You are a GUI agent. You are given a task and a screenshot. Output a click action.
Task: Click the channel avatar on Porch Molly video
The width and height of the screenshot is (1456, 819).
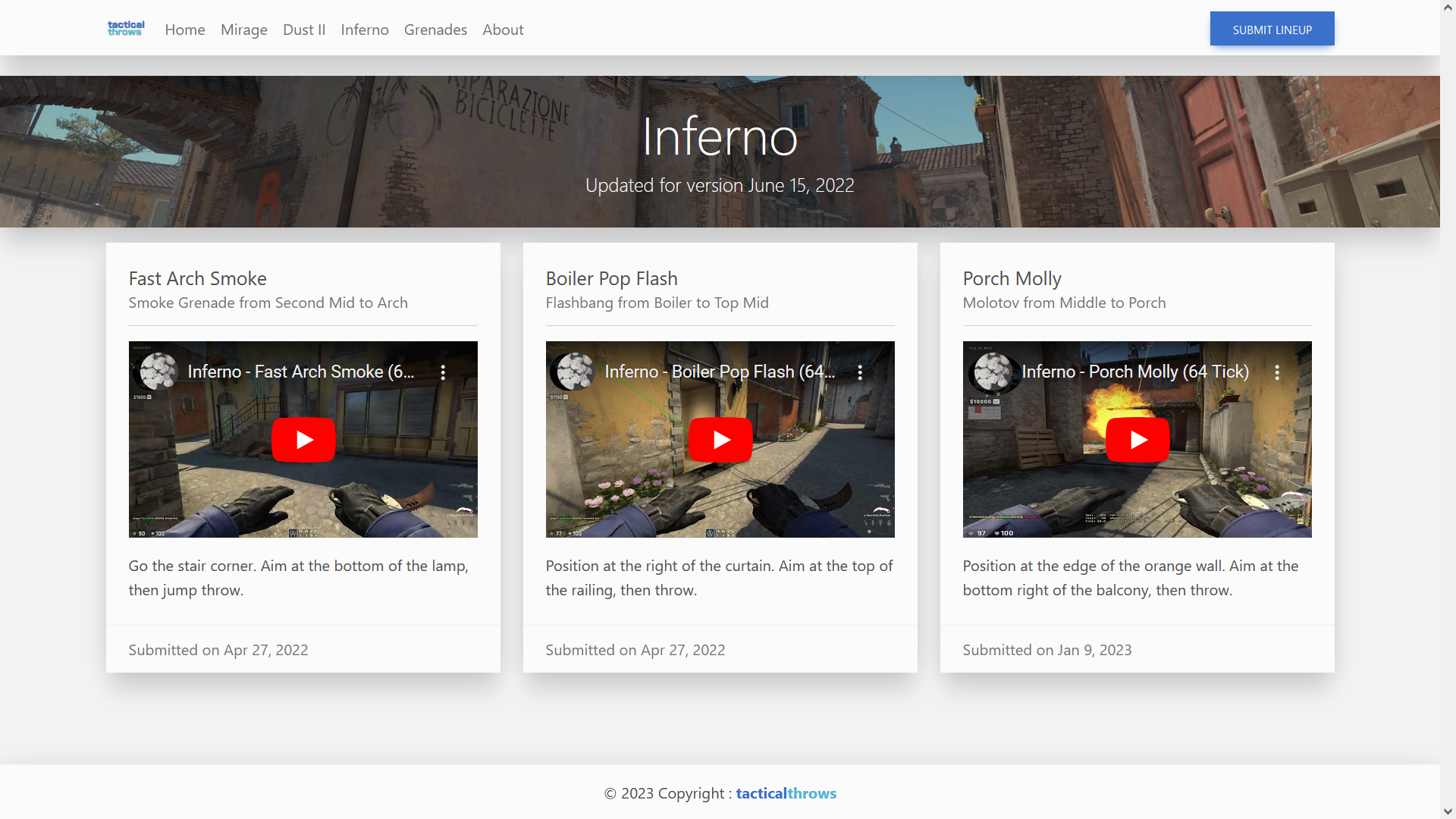(x=990, y=372)
